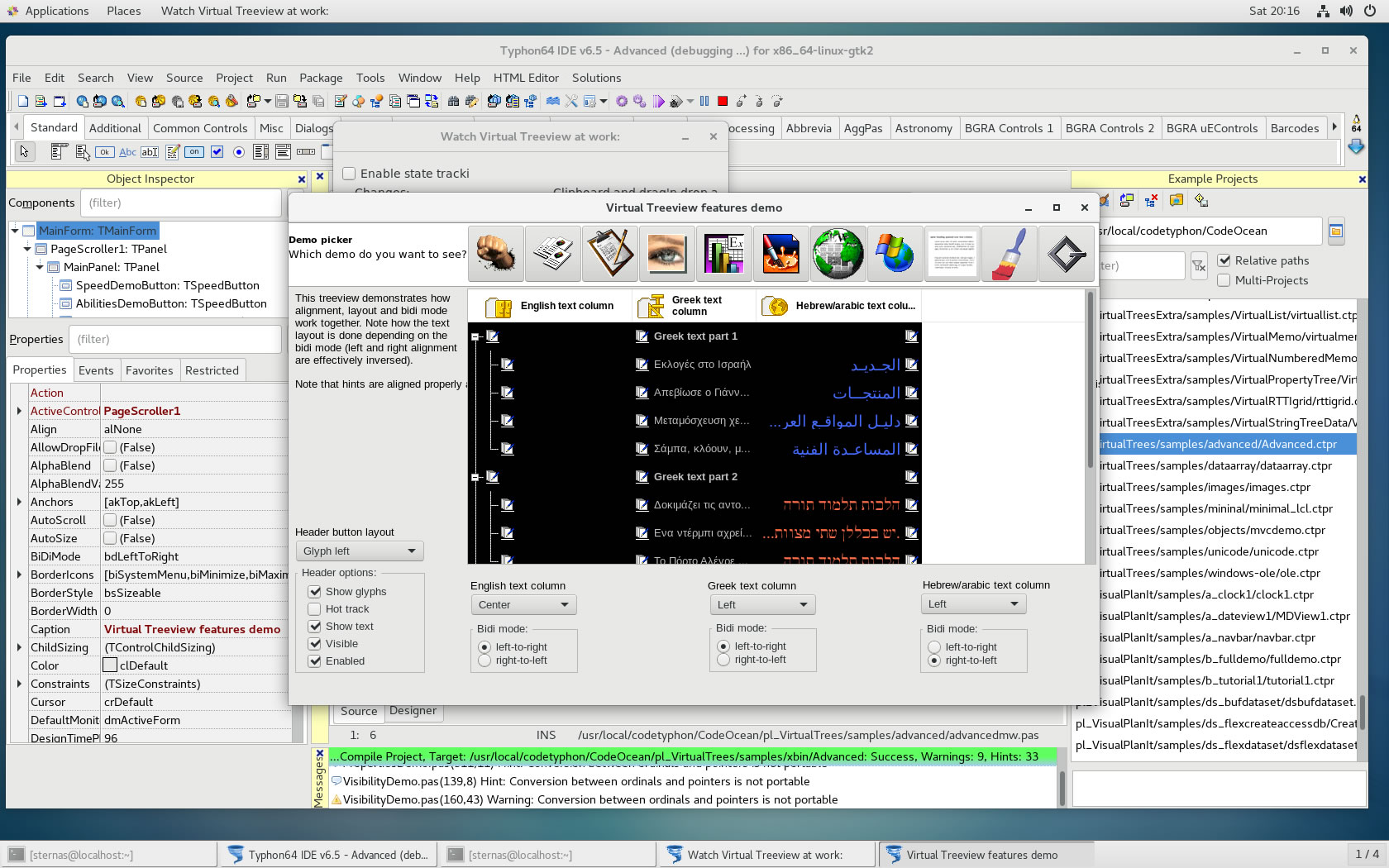Click the English text column header

(x=551, y=306)
